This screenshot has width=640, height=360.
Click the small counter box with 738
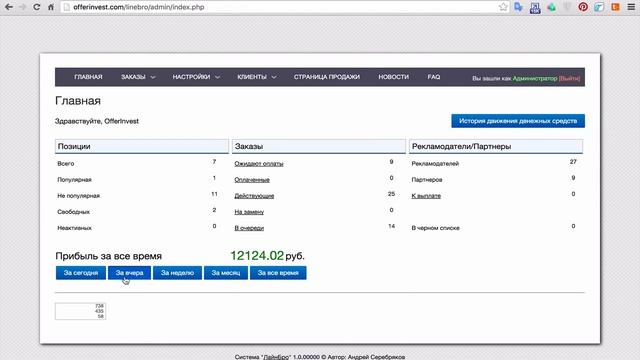point(80,311)
